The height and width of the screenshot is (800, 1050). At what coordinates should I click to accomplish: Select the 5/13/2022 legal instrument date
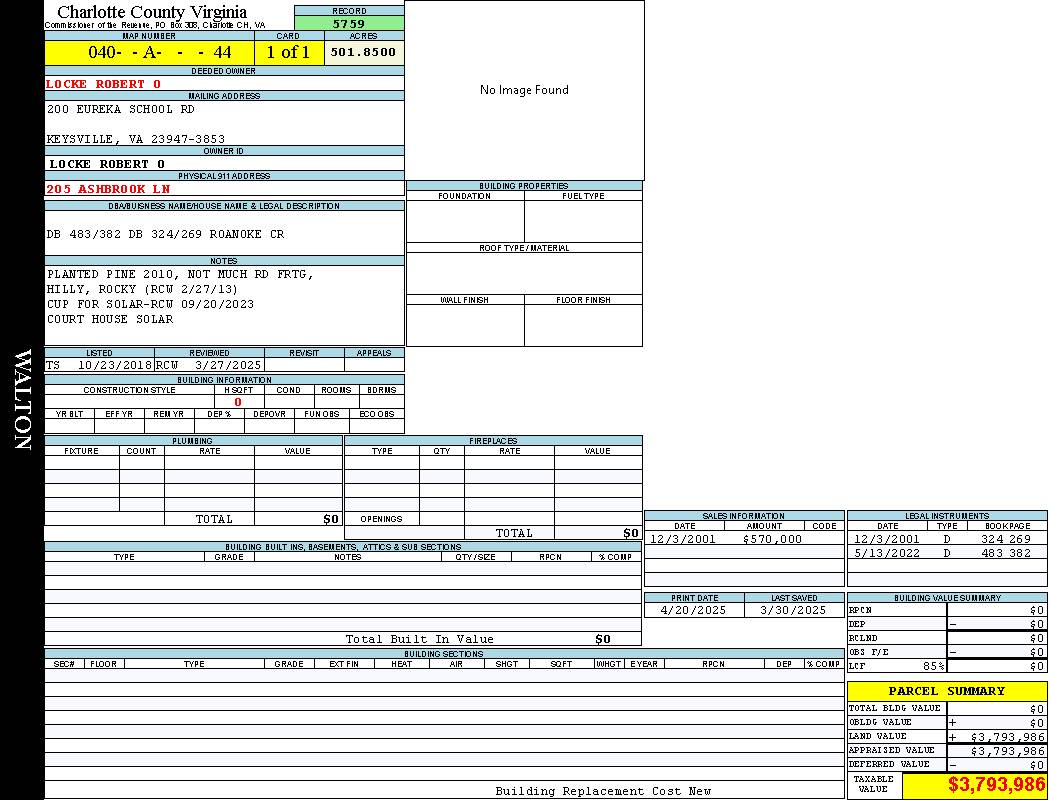click(x=885, y=553)
